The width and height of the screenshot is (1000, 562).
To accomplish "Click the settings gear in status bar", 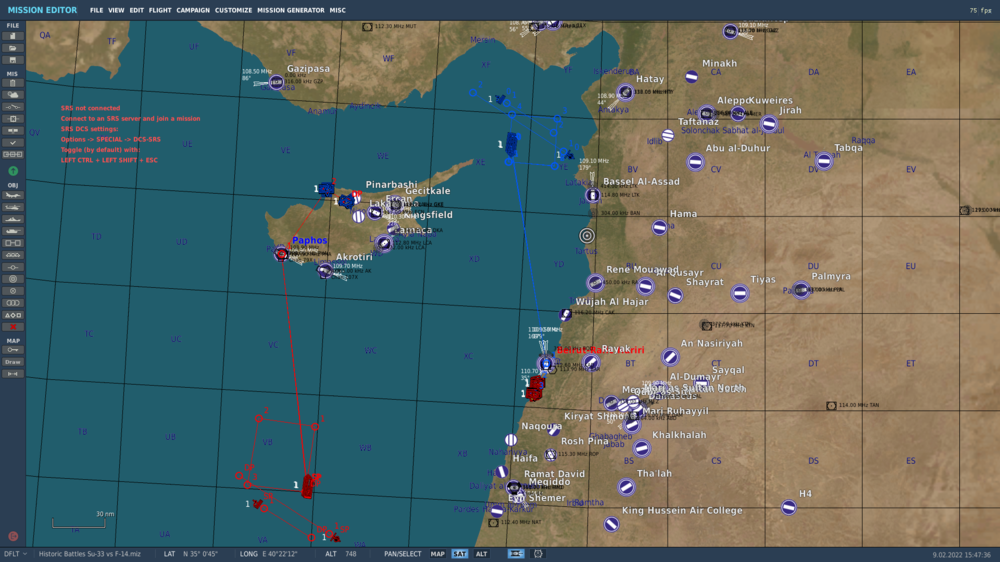I will click(x=538, y=554).
